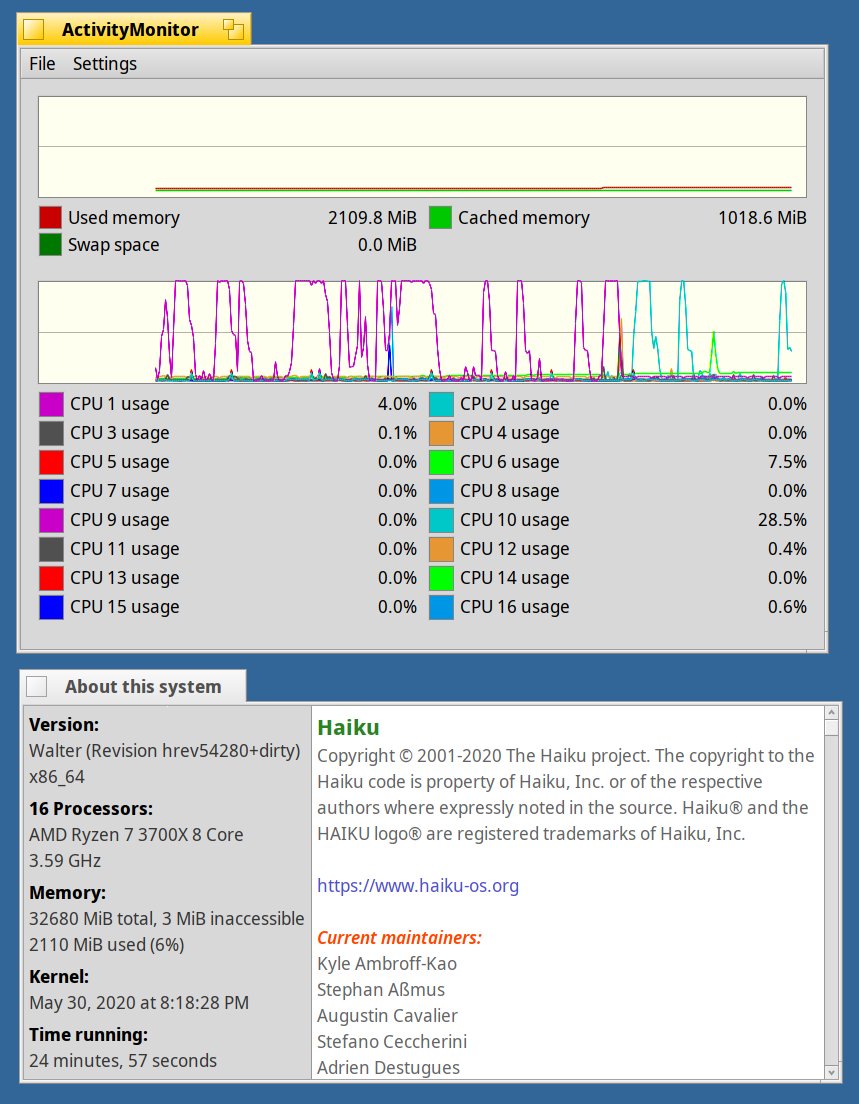Select the CPU 1 usage magenta swatch

(51, 404)
